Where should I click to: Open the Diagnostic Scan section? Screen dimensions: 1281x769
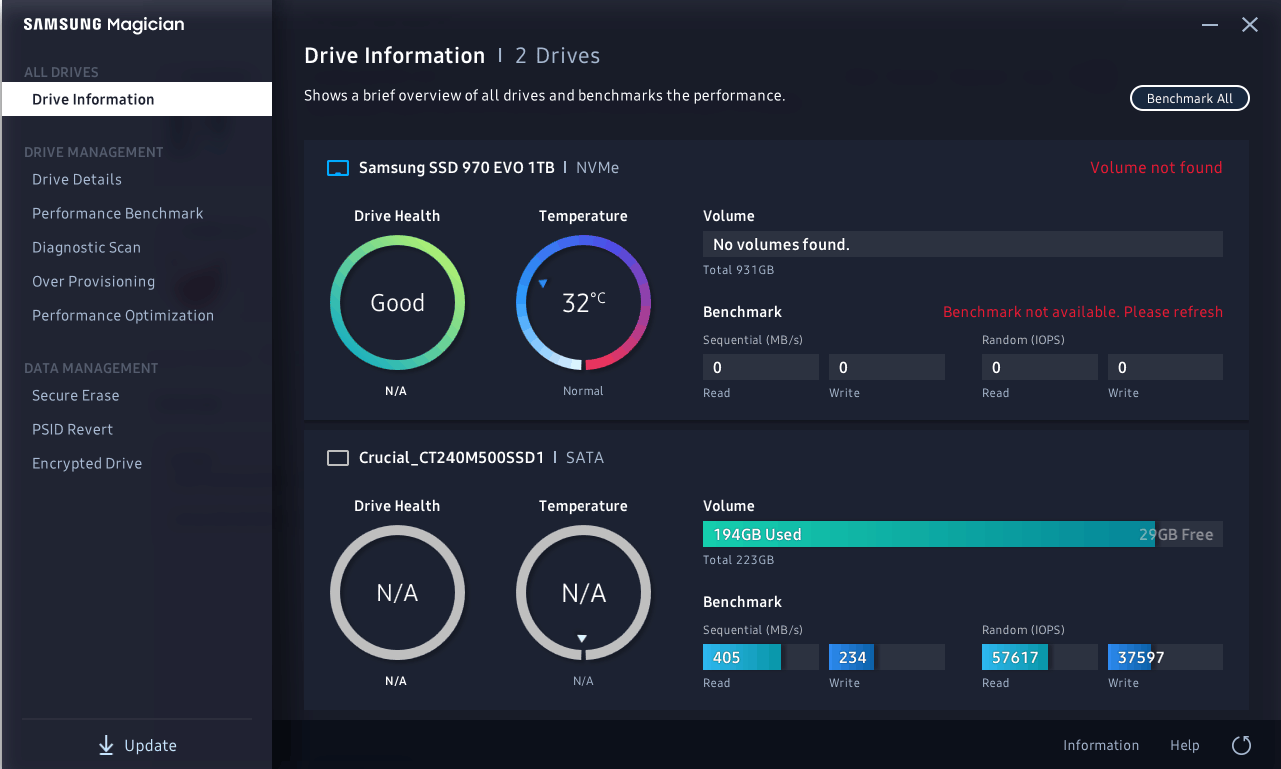(x=86, y=248)
